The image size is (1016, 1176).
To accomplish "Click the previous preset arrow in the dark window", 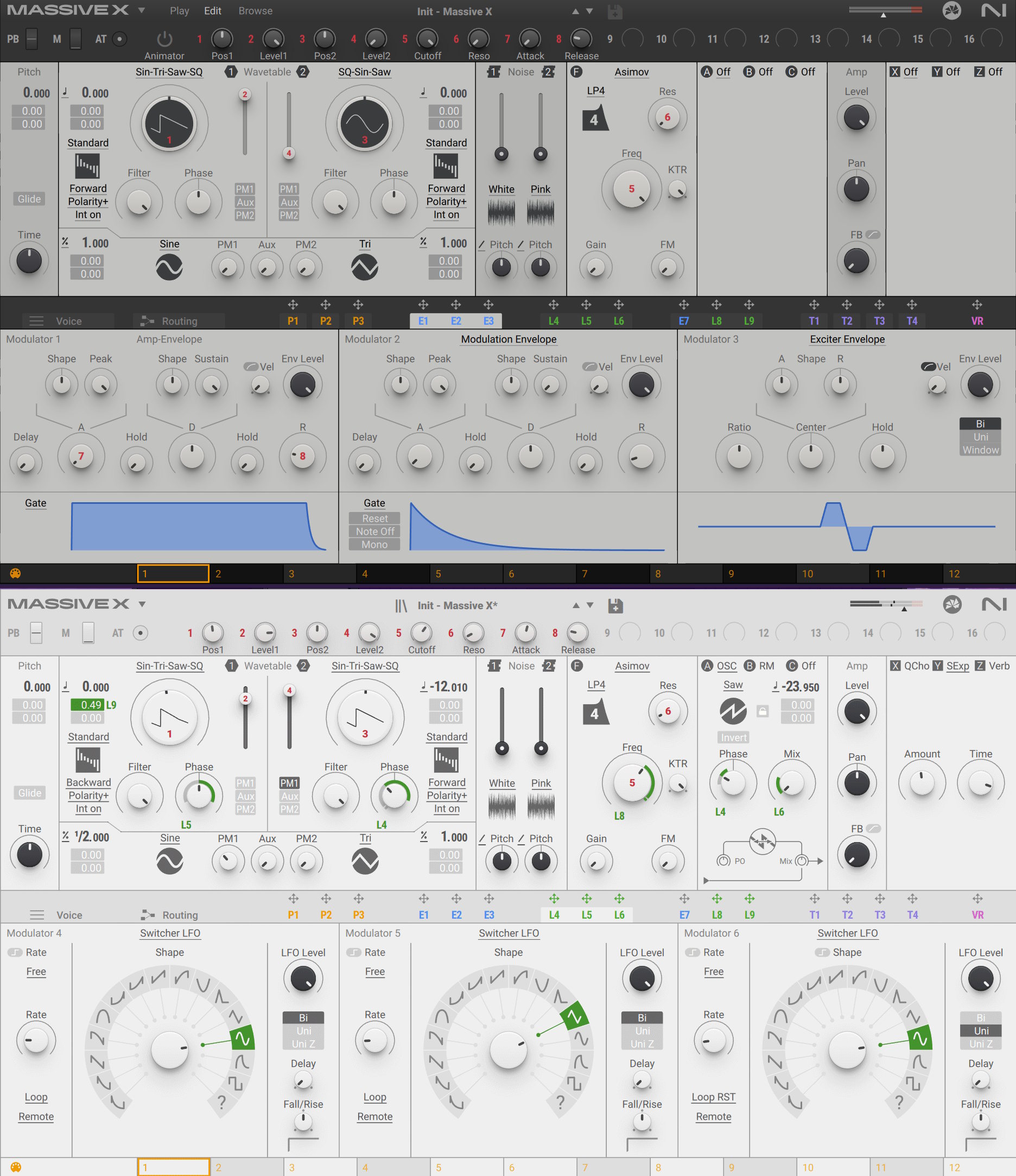I will click(x=576, y=11).
